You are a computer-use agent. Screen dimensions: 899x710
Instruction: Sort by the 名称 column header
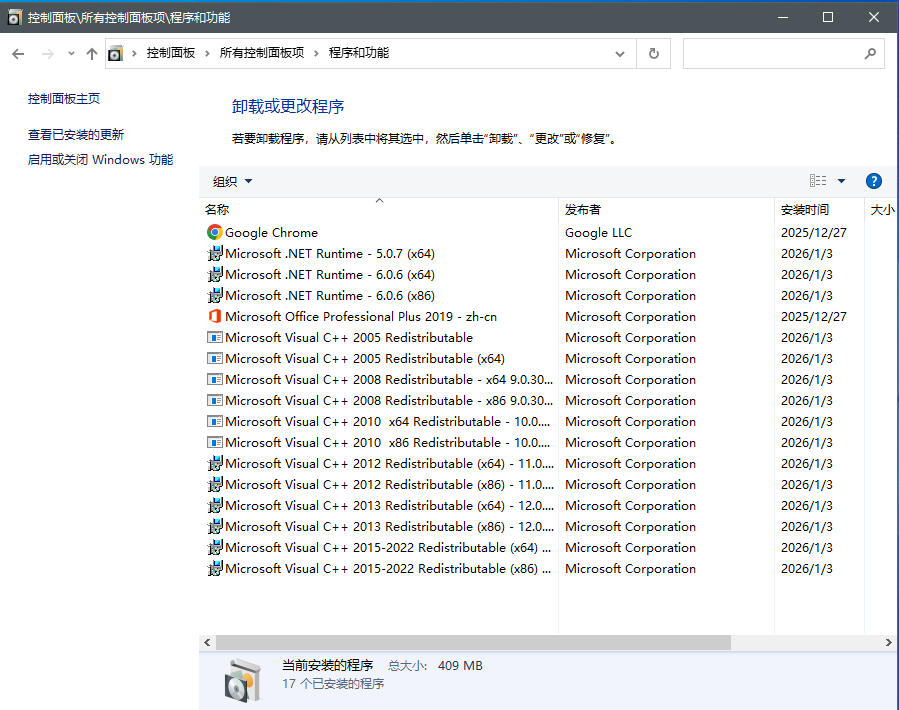[217, 210]
